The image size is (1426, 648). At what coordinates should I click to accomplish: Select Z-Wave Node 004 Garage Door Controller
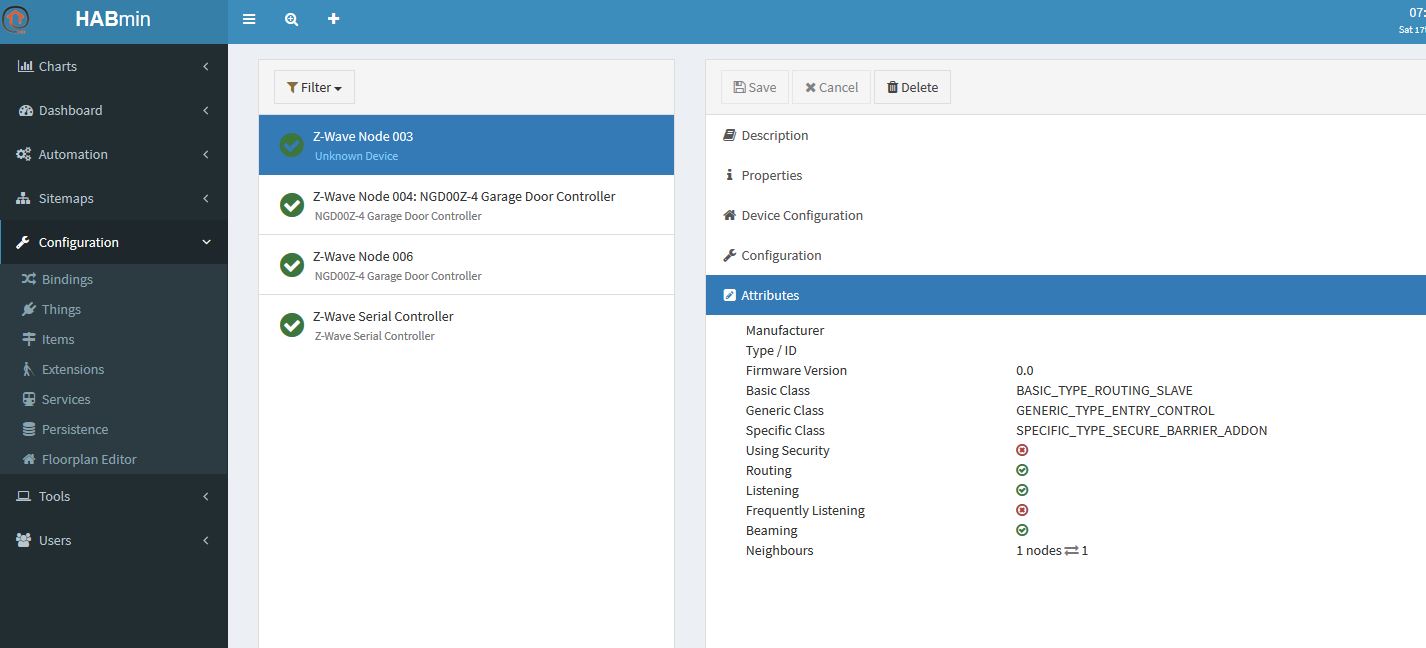point(464,204)
